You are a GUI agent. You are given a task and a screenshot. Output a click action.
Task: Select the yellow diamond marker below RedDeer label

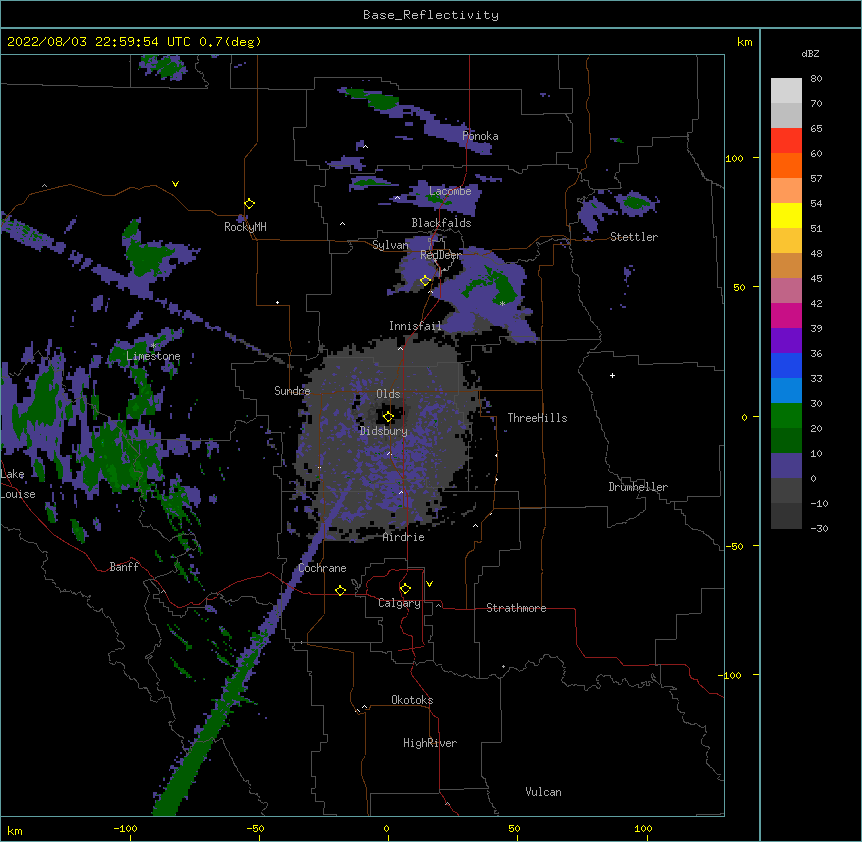[426, 281]
